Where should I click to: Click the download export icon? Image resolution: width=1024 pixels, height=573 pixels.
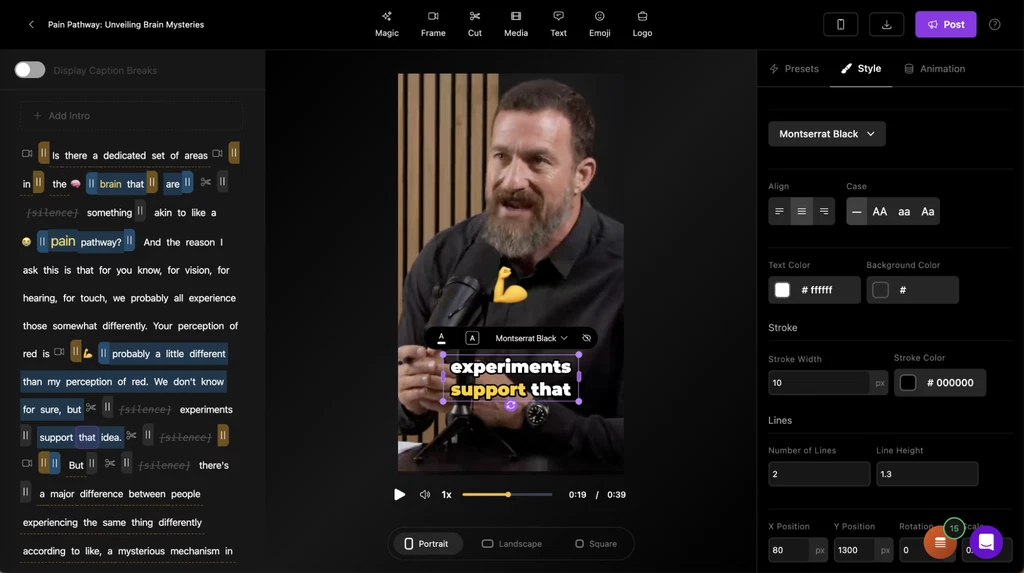(x=886, y=24)
